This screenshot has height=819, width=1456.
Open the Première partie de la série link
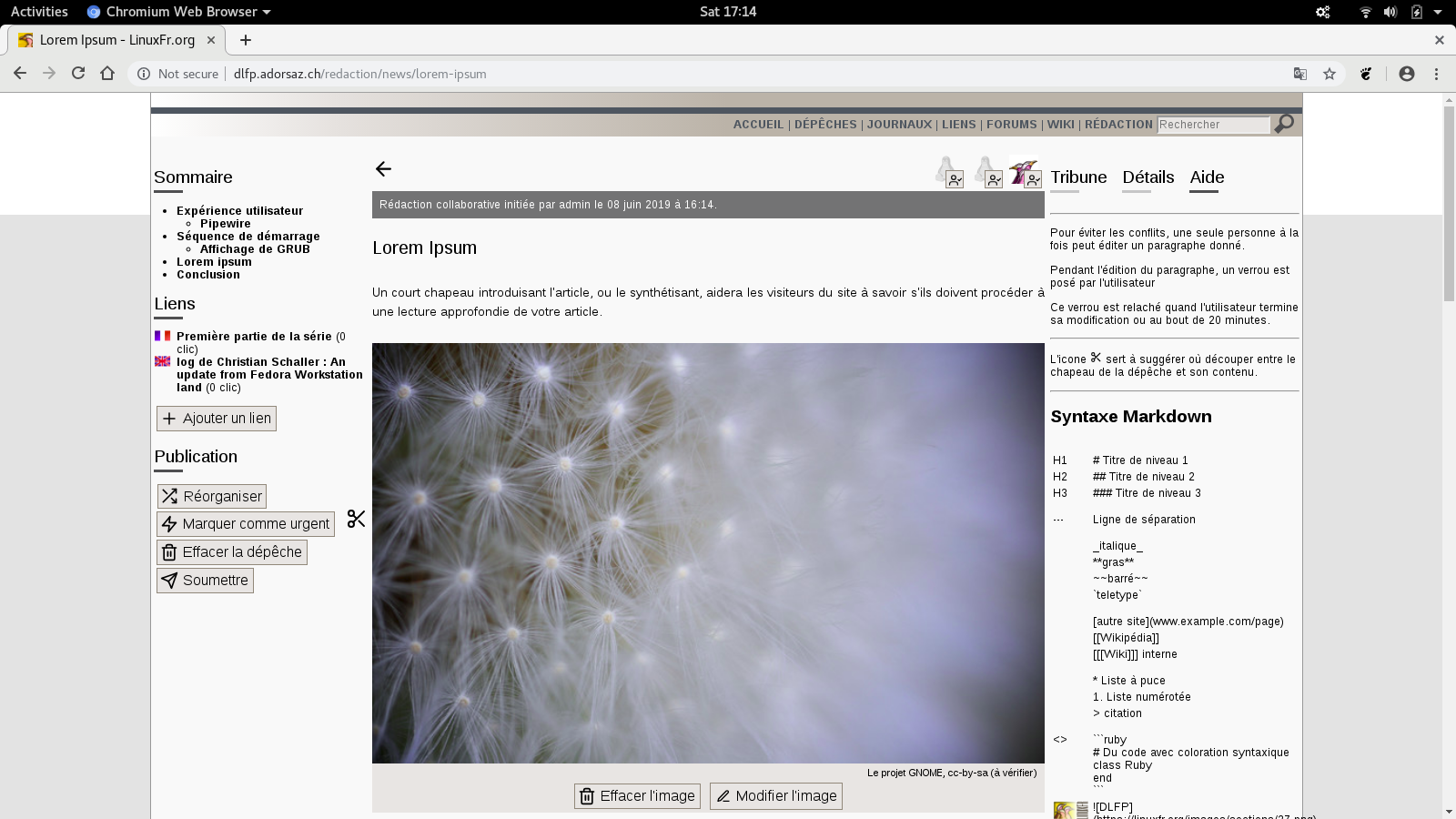coord(254,336)
